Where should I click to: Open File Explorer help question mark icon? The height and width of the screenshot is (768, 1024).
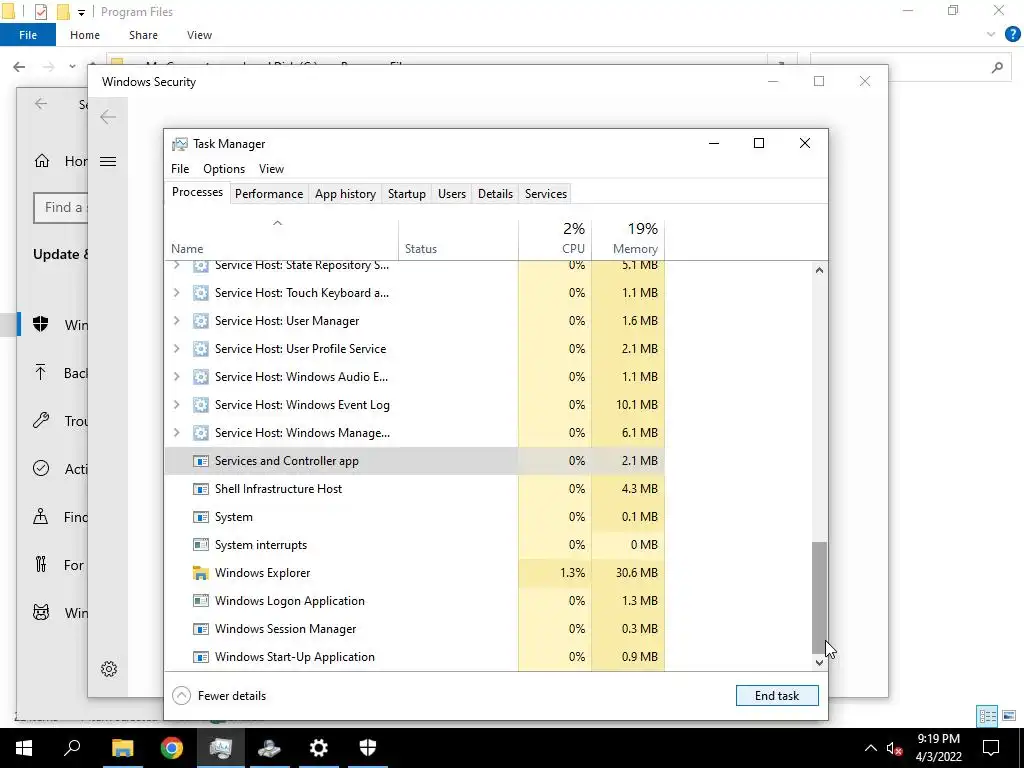[1012, 35]
